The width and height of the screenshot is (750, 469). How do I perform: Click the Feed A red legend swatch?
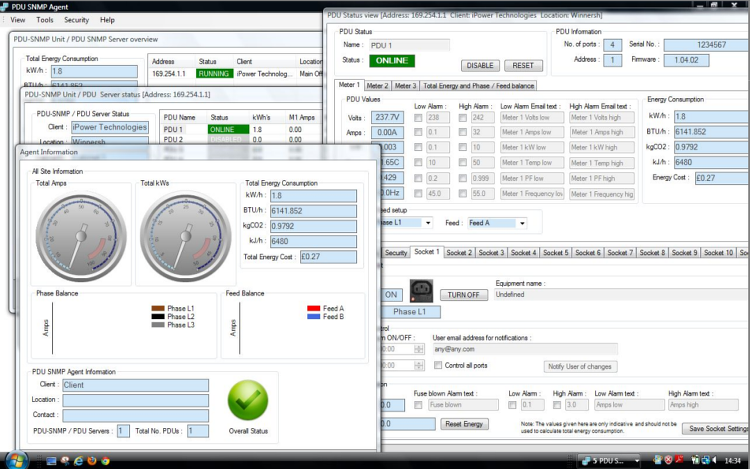pyautogui.click(x=314, y=308)
